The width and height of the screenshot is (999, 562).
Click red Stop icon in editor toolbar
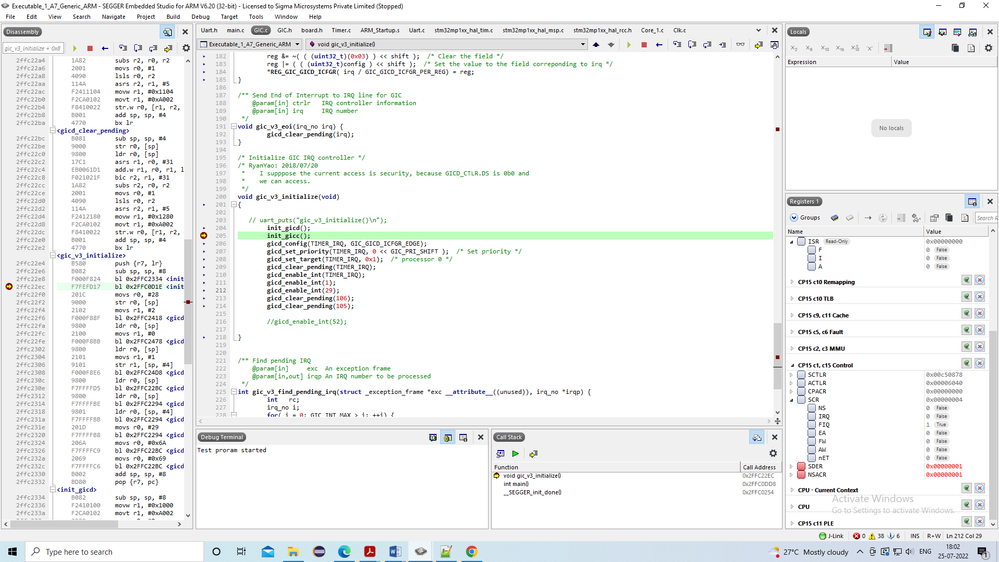643,45
